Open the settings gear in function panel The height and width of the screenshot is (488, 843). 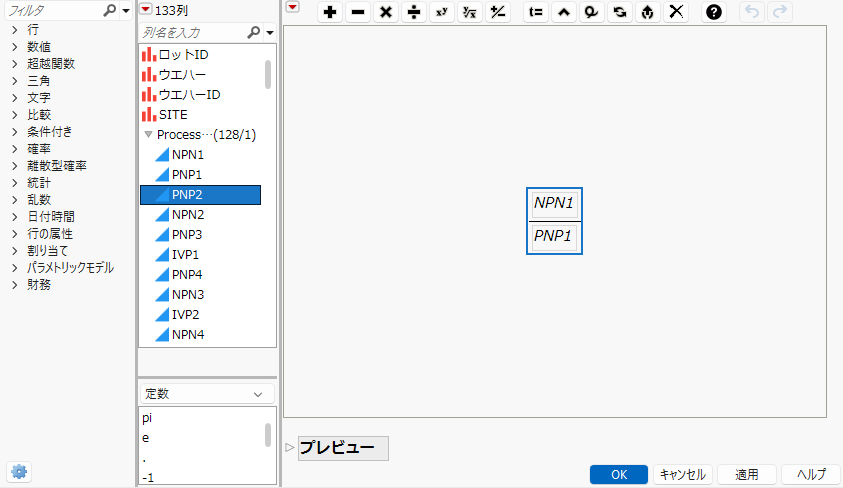point(19,472)
